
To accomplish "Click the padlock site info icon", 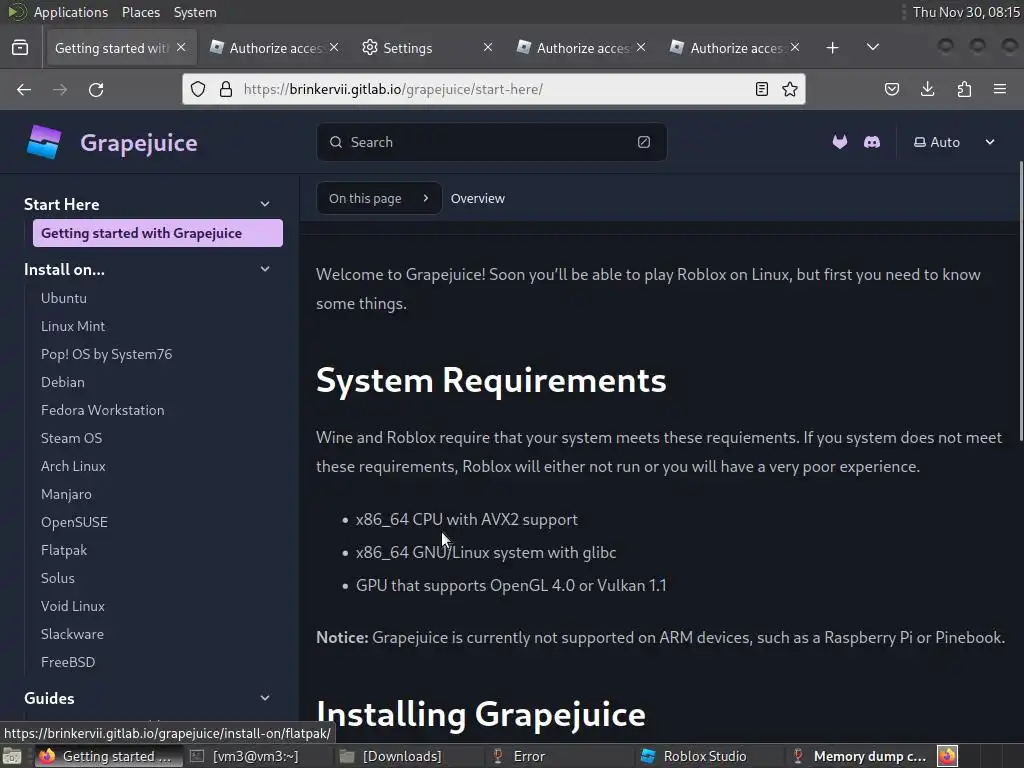I will pos(226,89).
